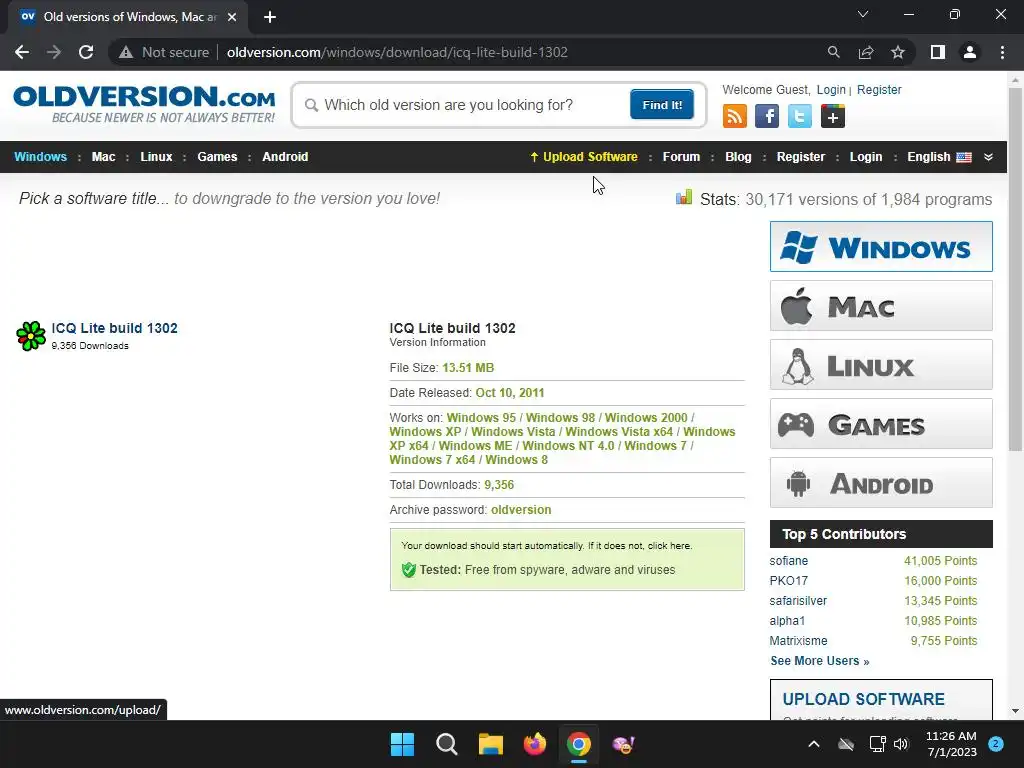This screenshot has width=1024, height=768.
Task: Share this page via address bar icon
Action: click(x=866, y=52)
